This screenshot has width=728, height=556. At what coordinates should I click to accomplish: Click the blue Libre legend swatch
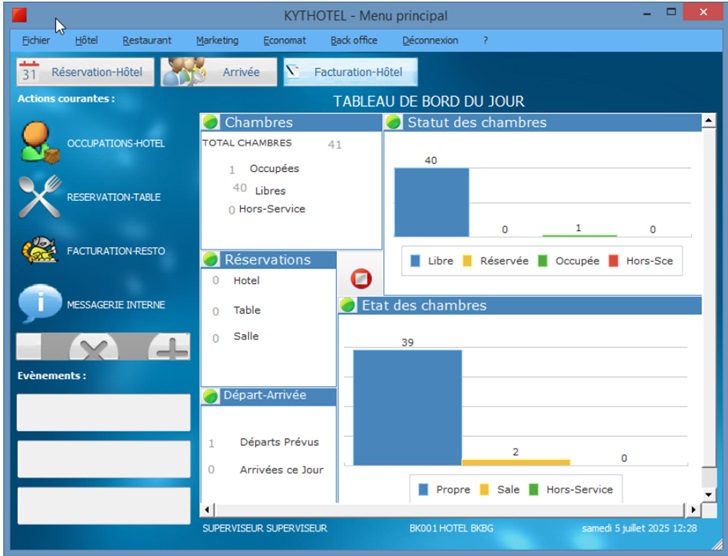click(x=415, y=261)
